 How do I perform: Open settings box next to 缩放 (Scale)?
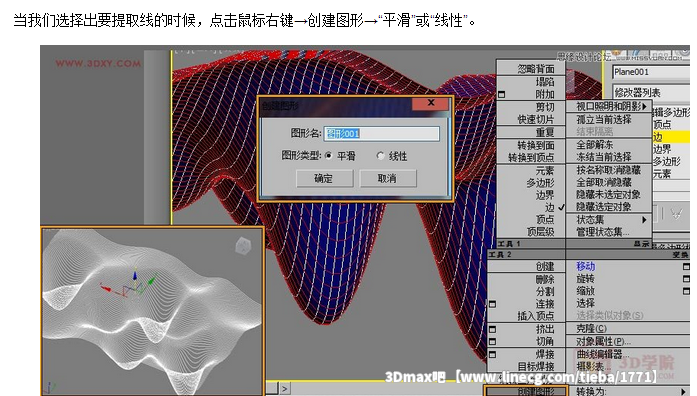tap(686, 291)
